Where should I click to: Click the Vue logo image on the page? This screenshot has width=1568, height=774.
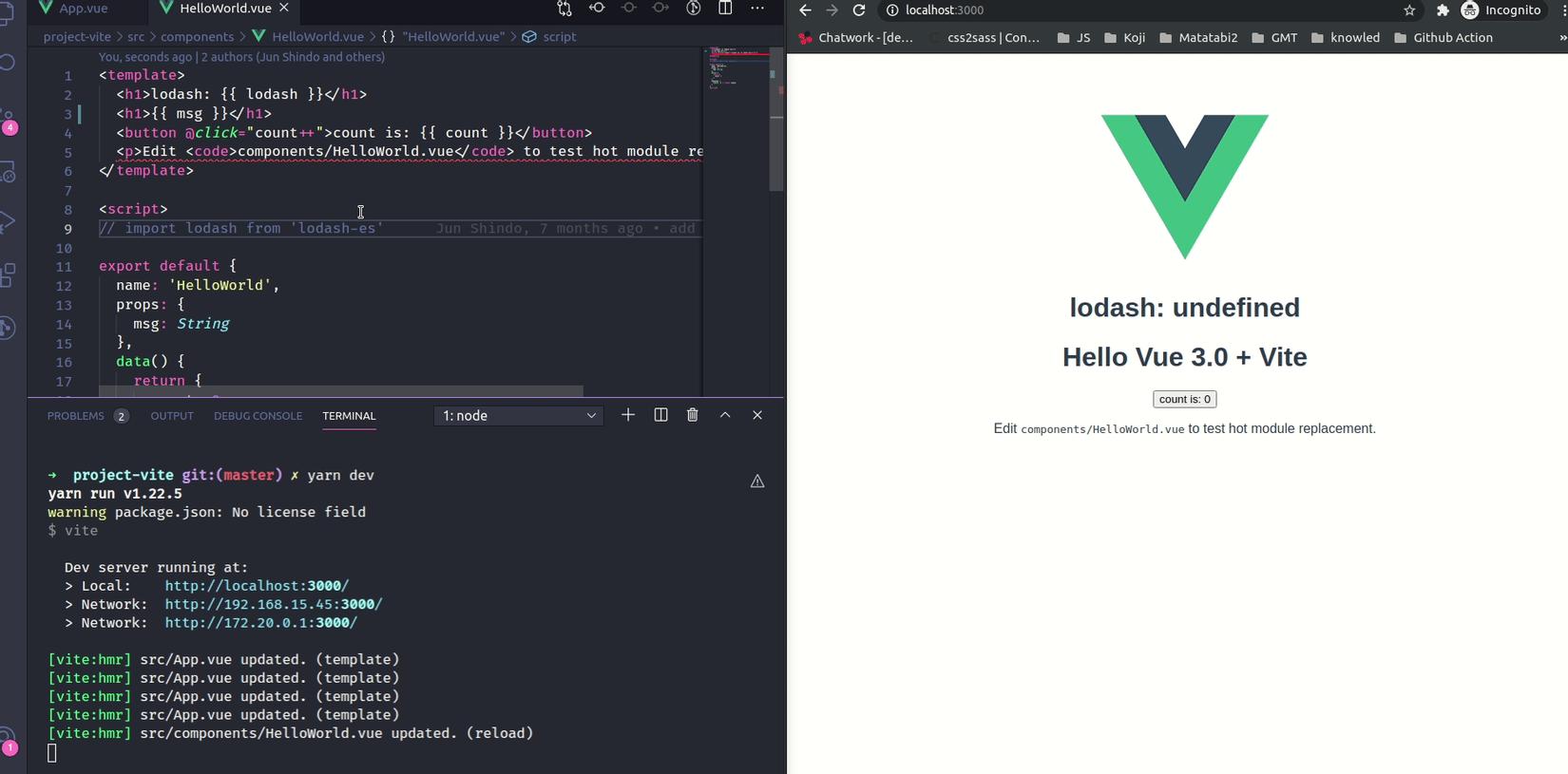click(1185, 186)
